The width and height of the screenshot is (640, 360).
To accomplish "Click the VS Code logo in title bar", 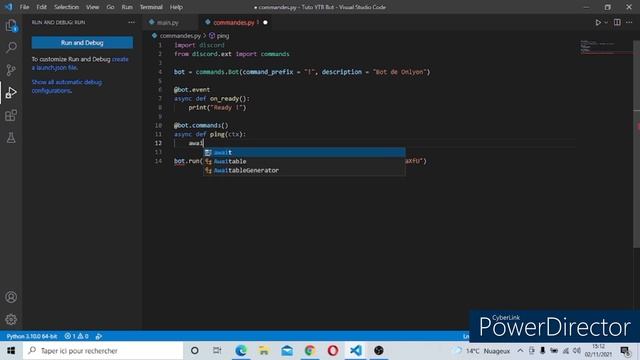I will click(8, 7).
